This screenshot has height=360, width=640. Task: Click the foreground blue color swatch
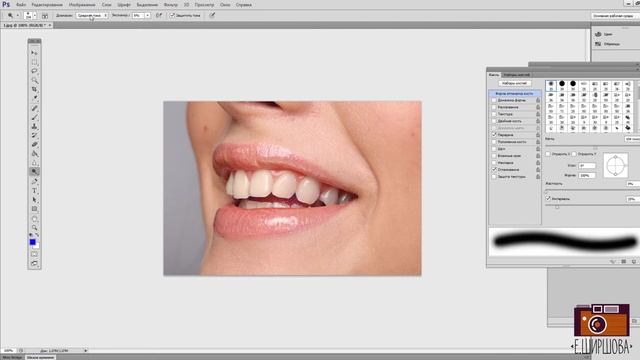[x=32, y=242]
